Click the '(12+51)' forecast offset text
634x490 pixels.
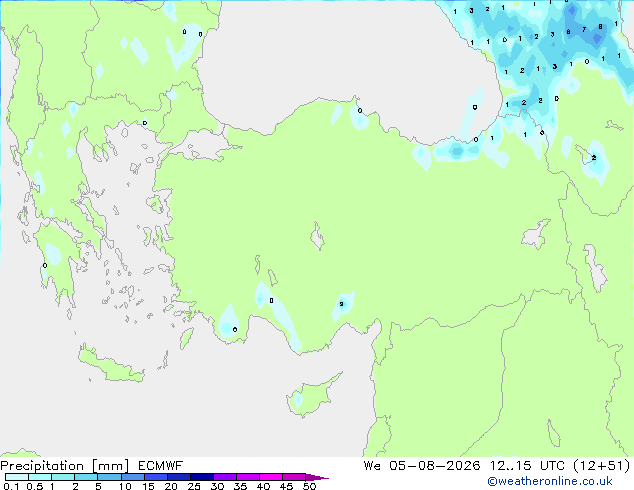click(x=602, y=466)
